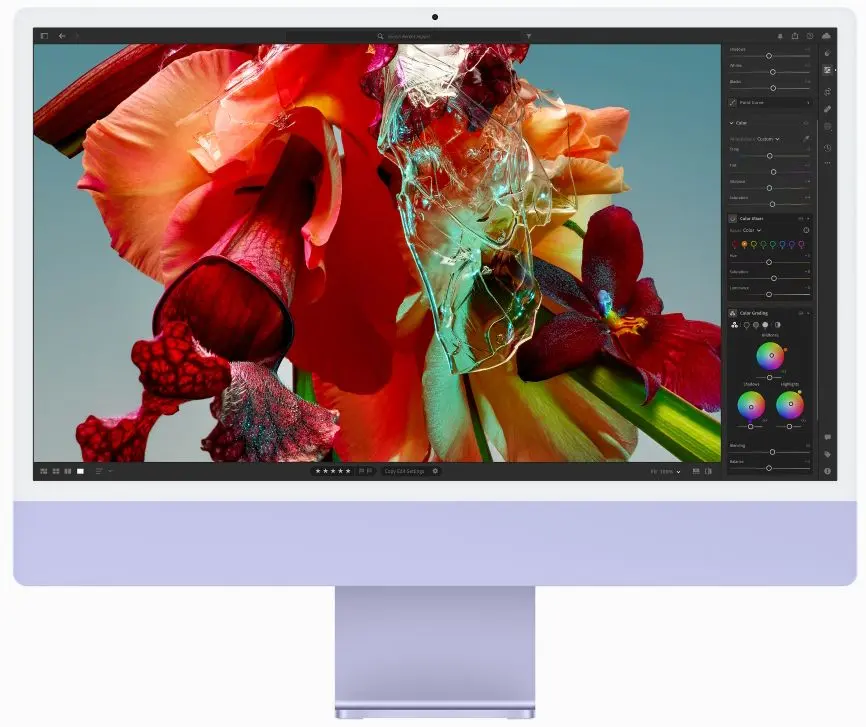Flag the photo as rejected
This screenshot has height=727, width=866.
point(370,470)
